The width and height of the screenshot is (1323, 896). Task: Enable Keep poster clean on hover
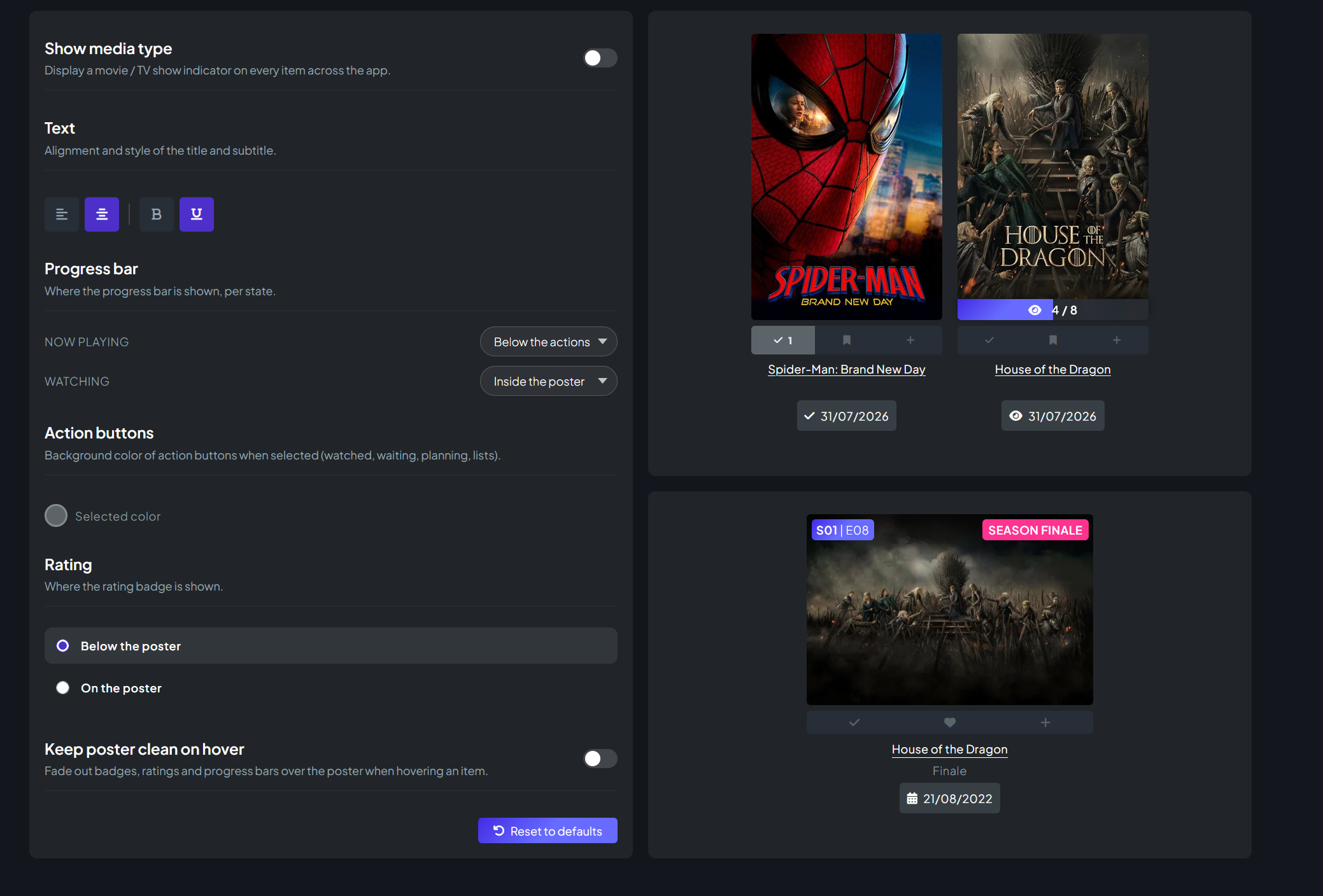click(x=600, y=759)
